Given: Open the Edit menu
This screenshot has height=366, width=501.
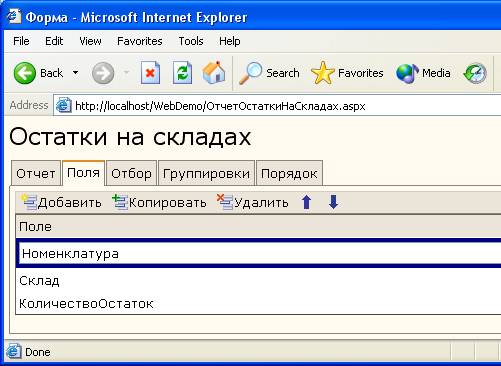Looking at the screenshot, I should pyautogui.click(x=54, y=41).
